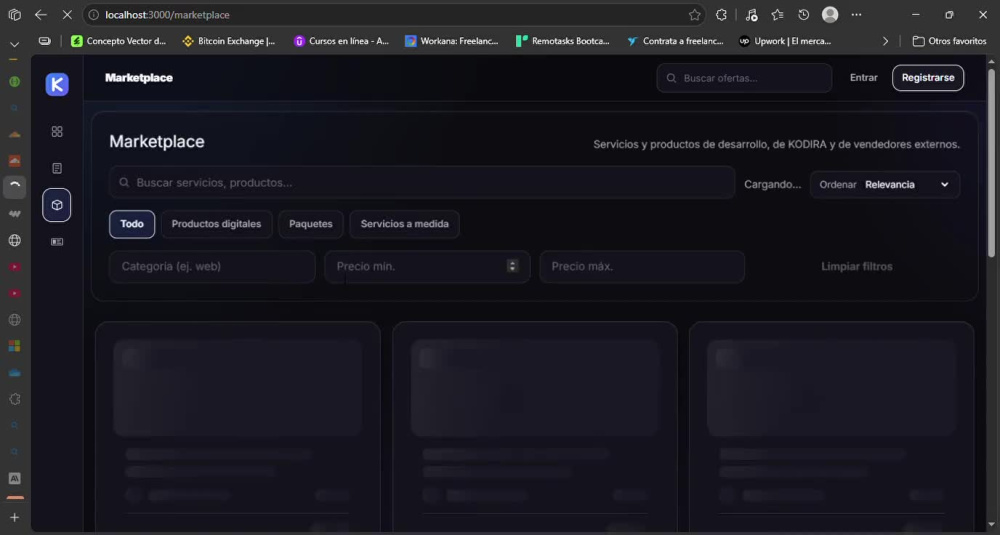Viewport: 1000px width, 535px height.
Task: Select the Productos digitales filter tab
Action: click(216, 224)
